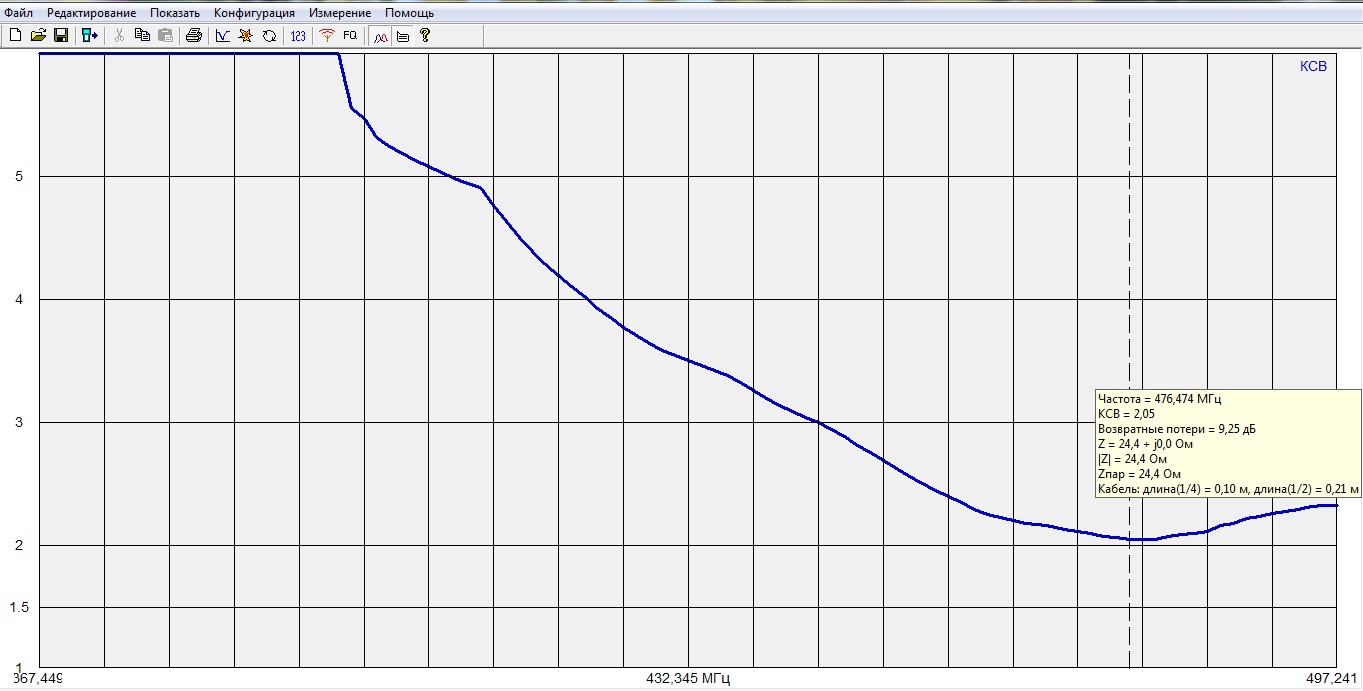Click the Кабель длина tooltip line
Viewport: 1363px width, 691px height.
tap(1228, 488)
